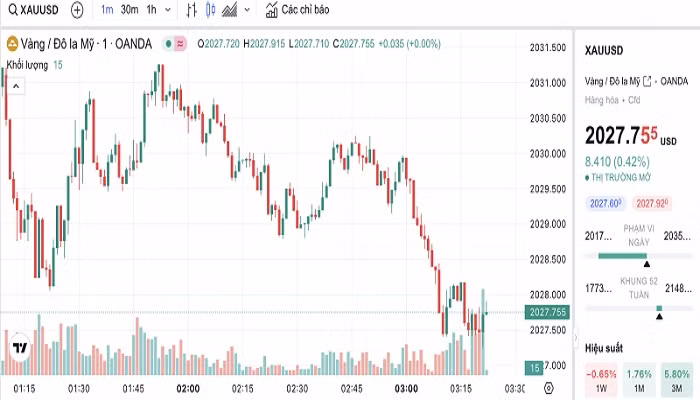
Task: Click the 52-week range slider marker
Action: point(659,308)
